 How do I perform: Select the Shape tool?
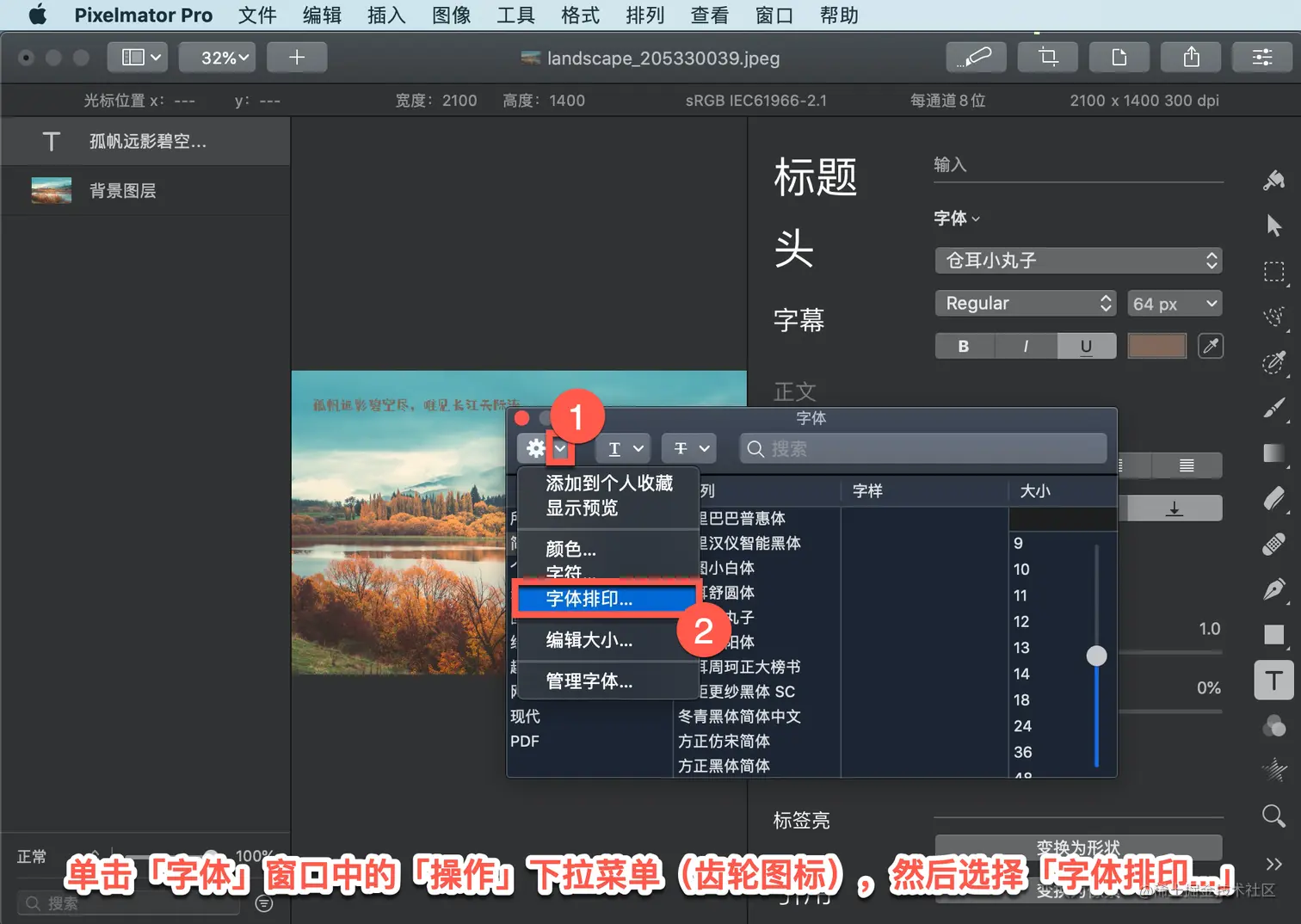(x=1274, y=635)
